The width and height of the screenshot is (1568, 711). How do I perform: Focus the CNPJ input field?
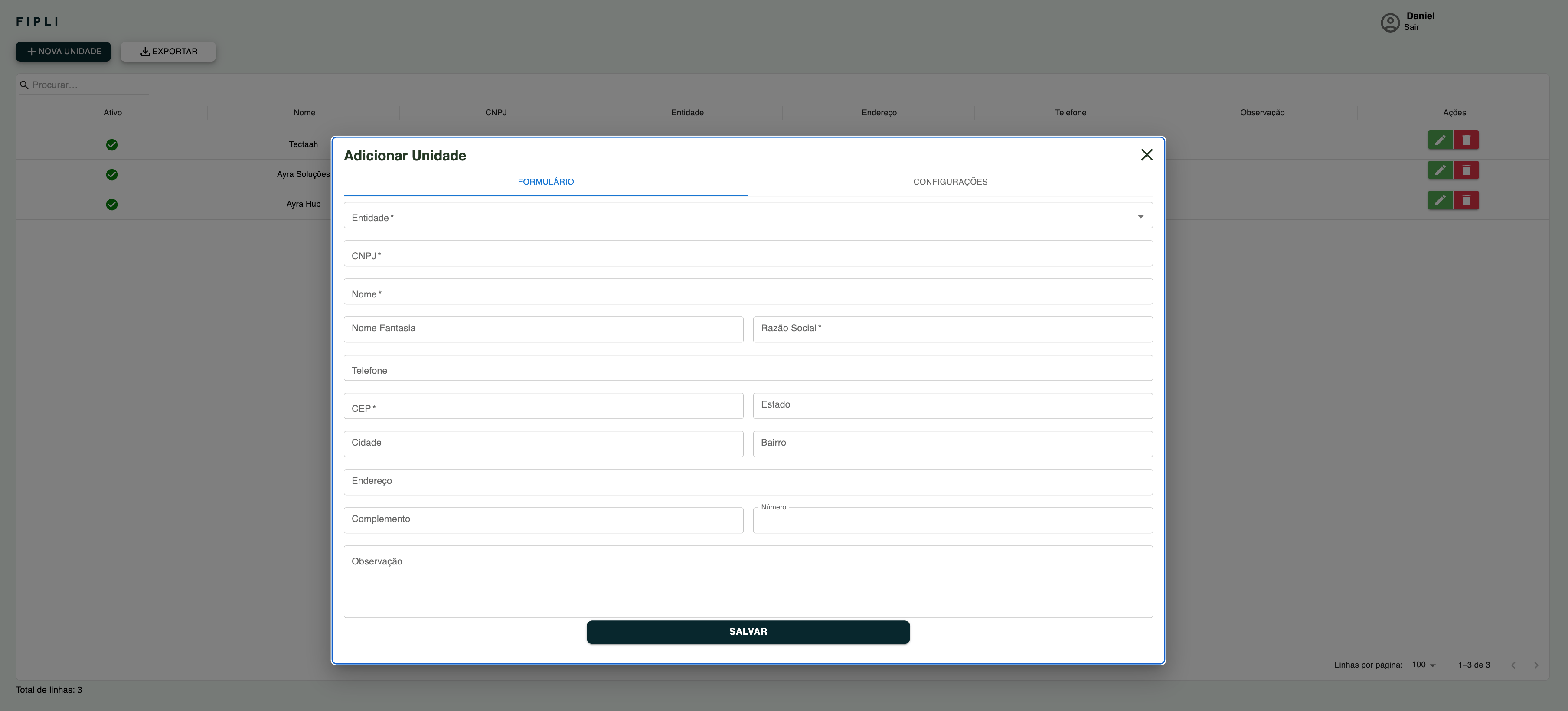[x=748, y=254]
